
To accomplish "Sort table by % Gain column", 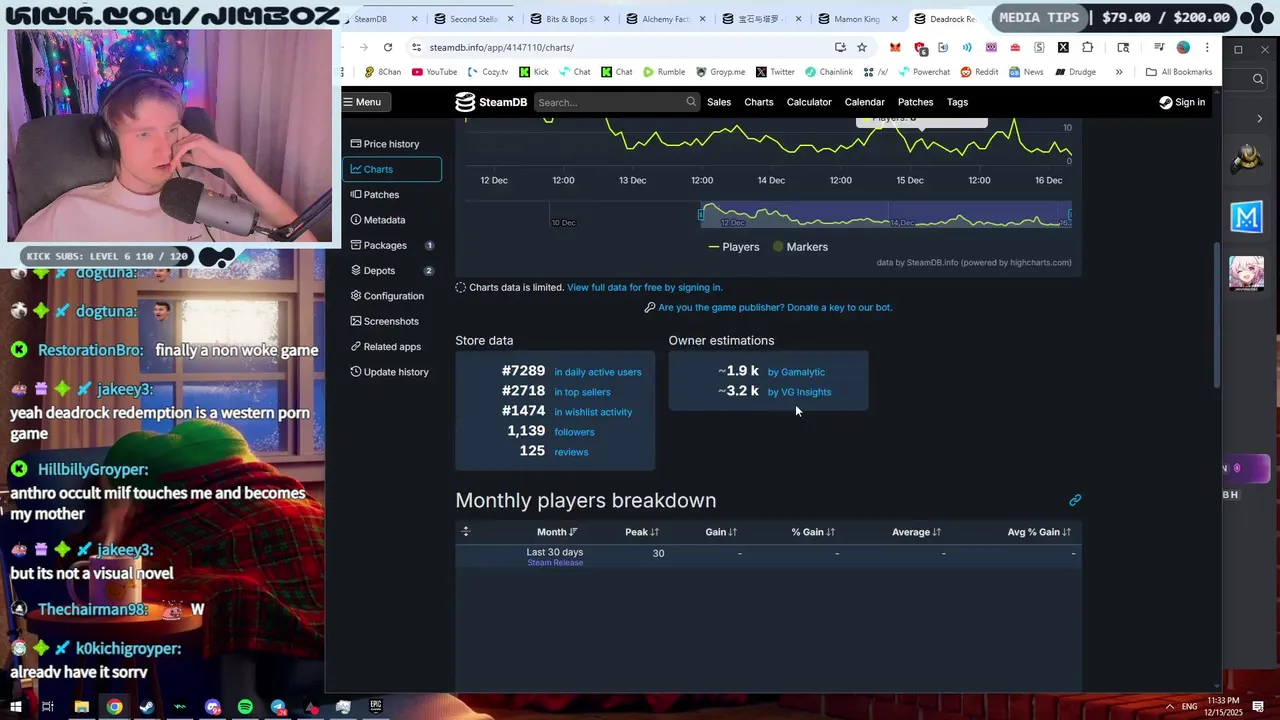I will (x=813, y=532).
